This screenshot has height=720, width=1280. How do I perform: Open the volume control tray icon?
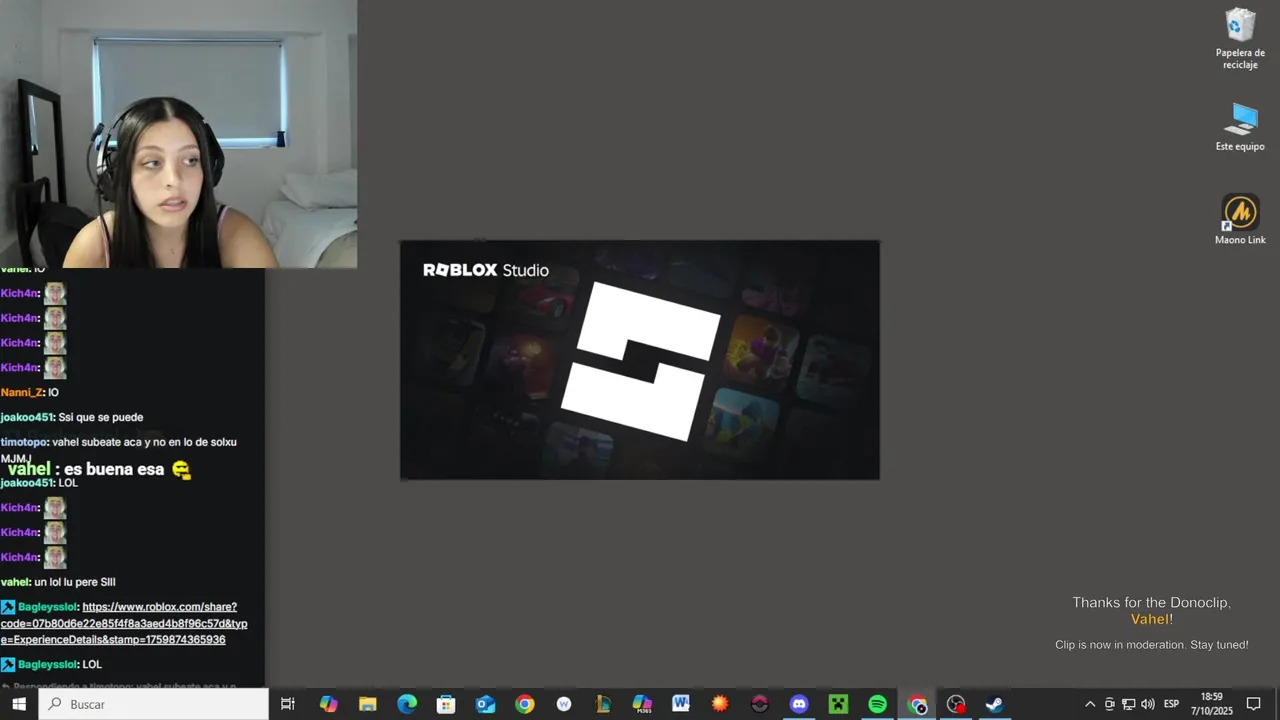(1148, 704)
